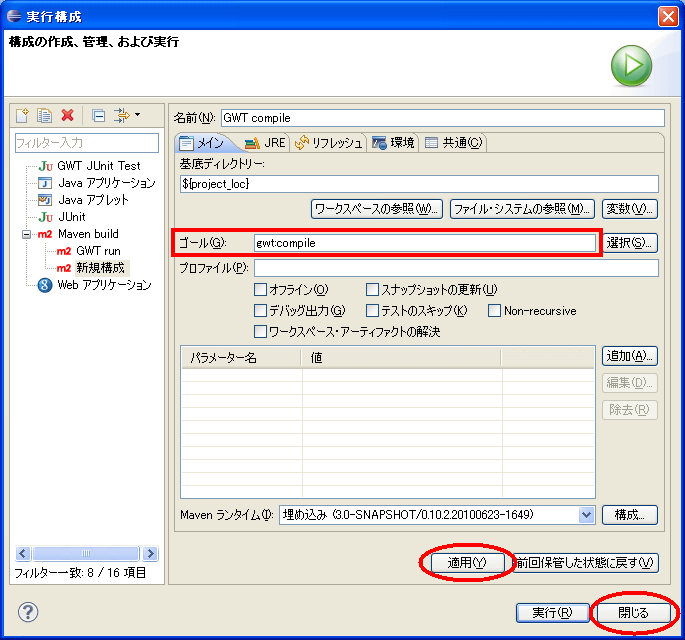This screenshot has width=685, height=640.
Task: Select GWT JUnit Test in the tree
Action: pos(99,166)
